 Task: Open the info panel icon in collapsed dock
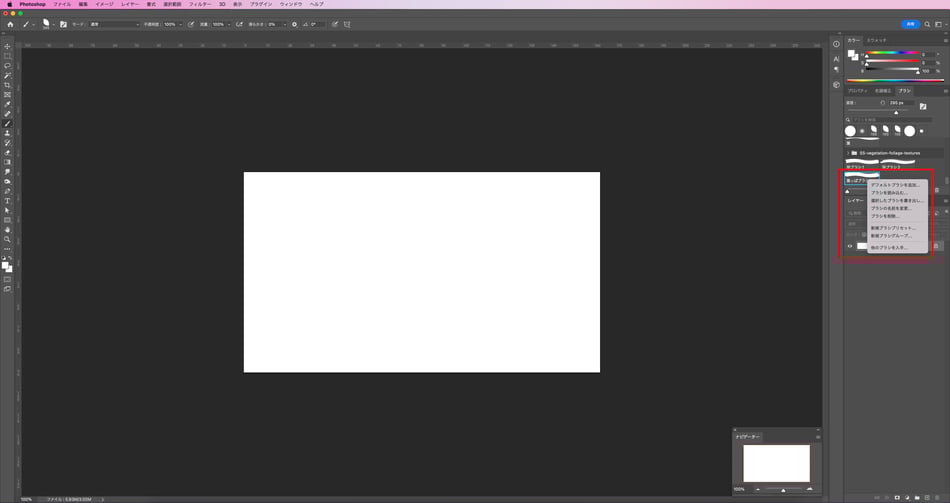[836, 44]
